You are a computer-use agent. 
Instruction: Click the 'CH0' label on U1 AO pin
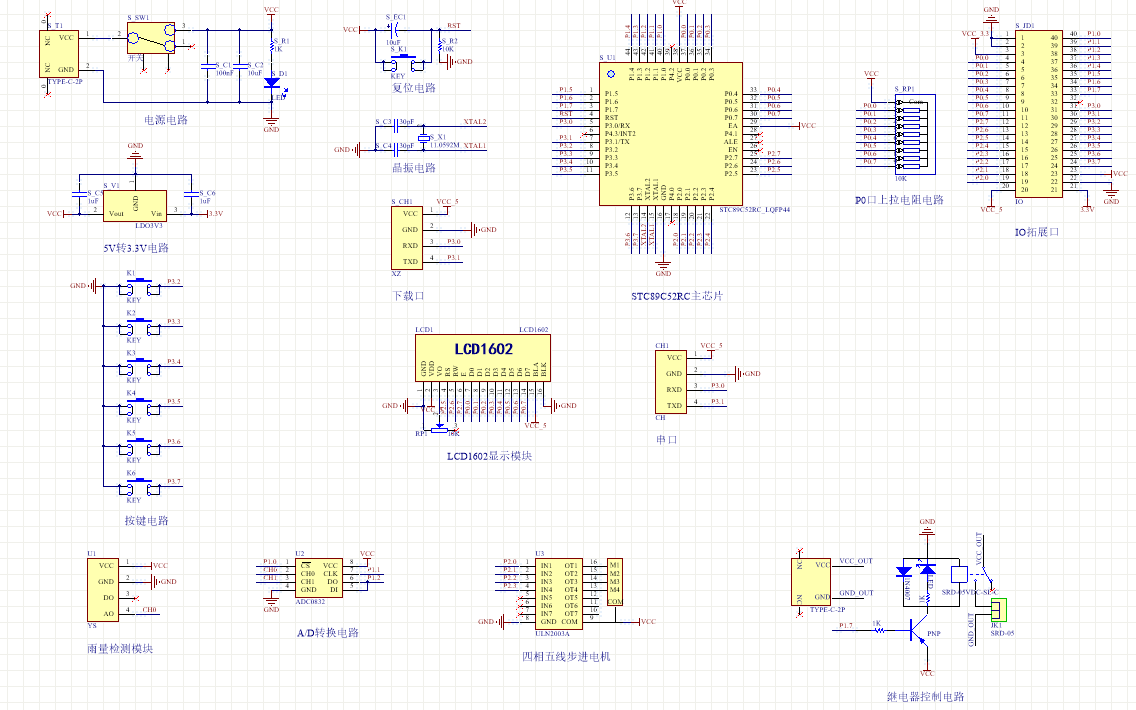pos(149,609)
